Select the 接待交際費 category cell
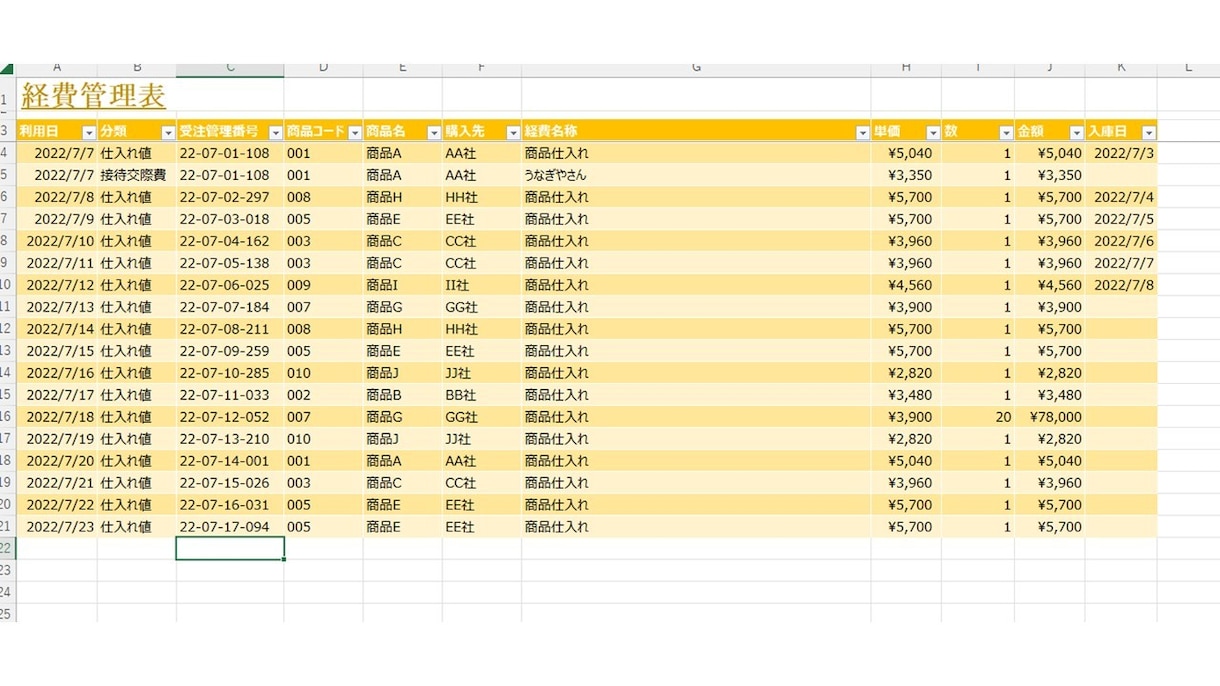Image resolution: width=1220 pixels, height=686 pixels. pyautogui.click(x=137, y=175)
